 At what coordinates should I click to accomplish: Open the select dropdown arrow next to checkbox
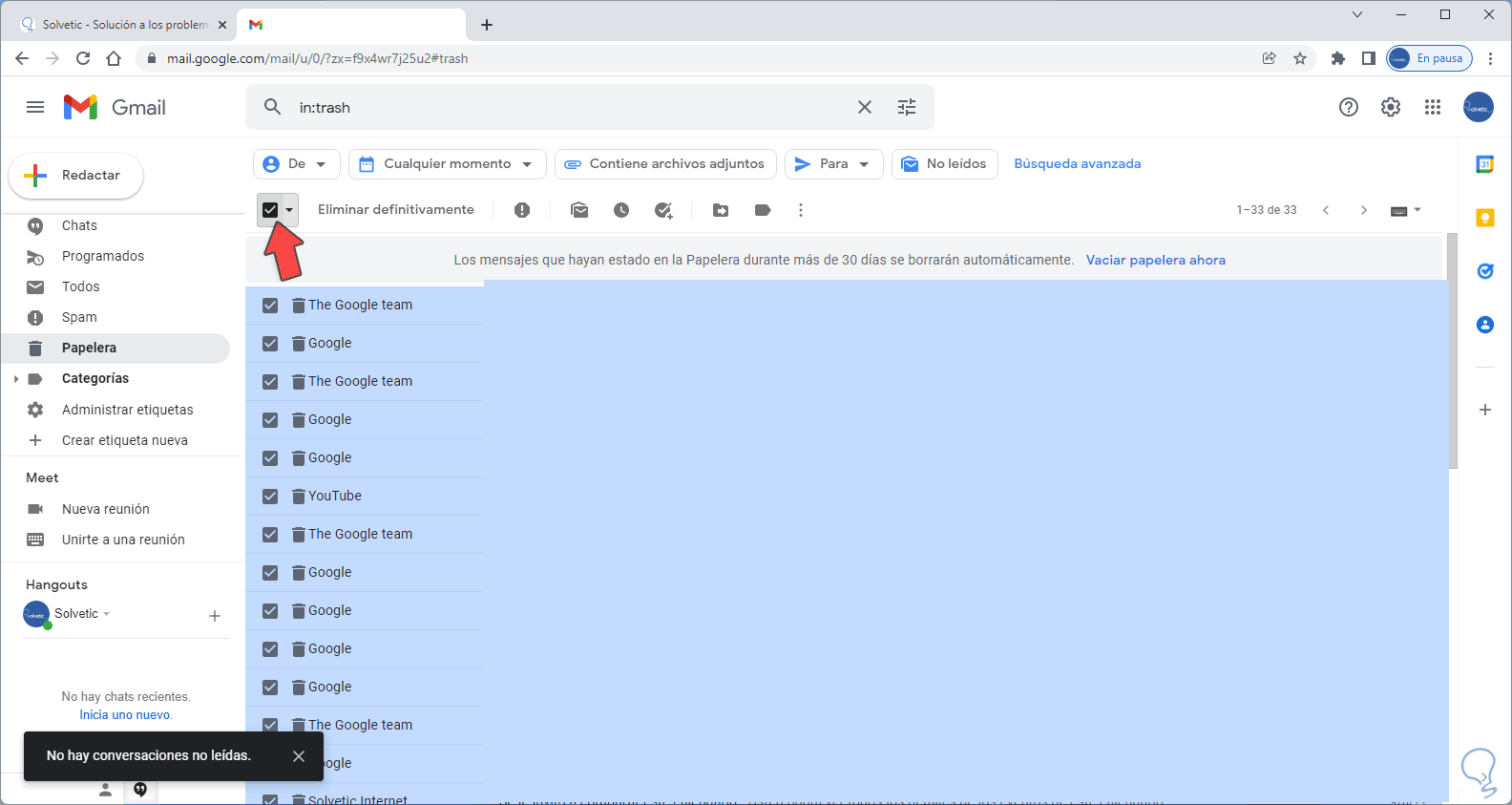(289, 210)
